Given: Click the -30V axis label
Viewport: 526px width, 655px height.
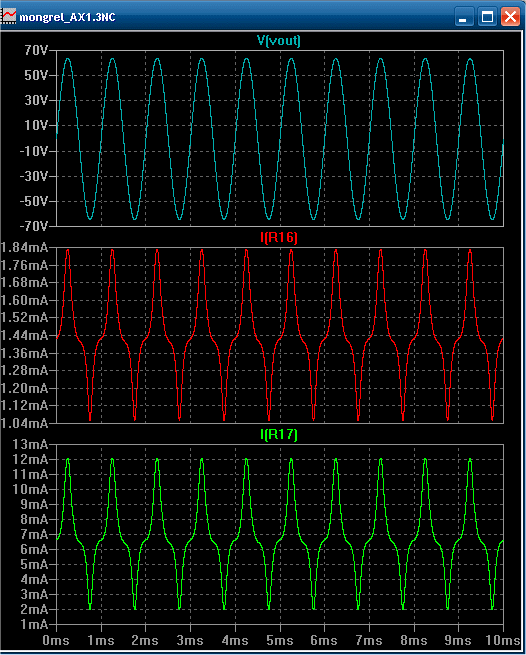Looking at the screenshot, I should (x=34, y=176).
